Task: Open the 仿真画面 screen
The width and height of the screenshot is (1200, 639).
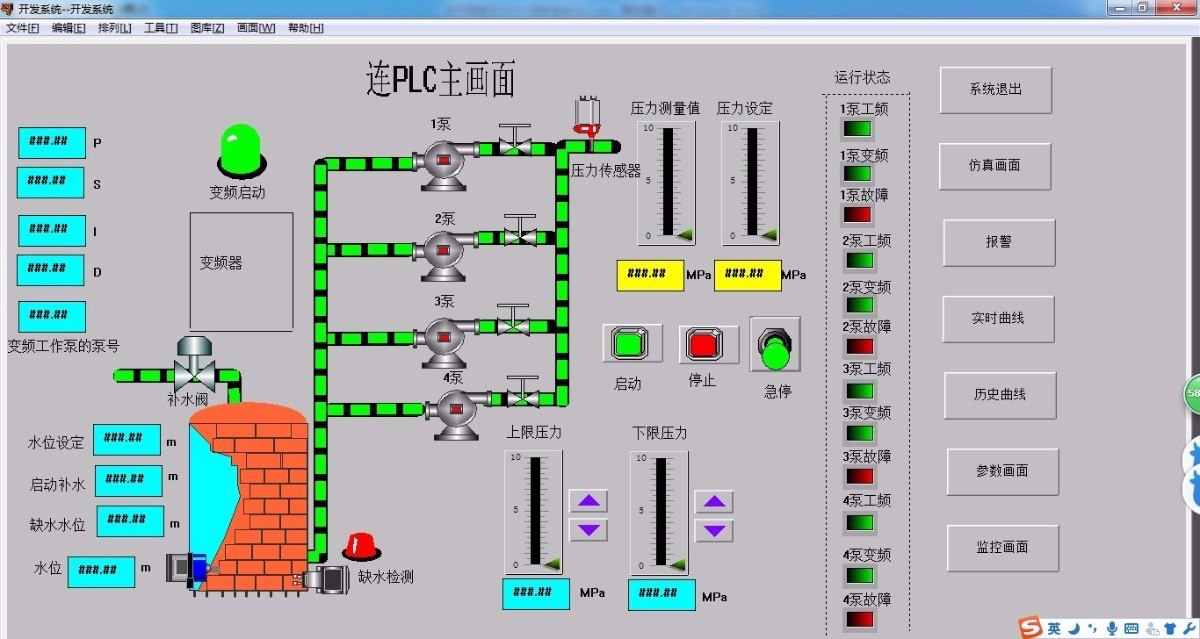Action: point(994,166)
